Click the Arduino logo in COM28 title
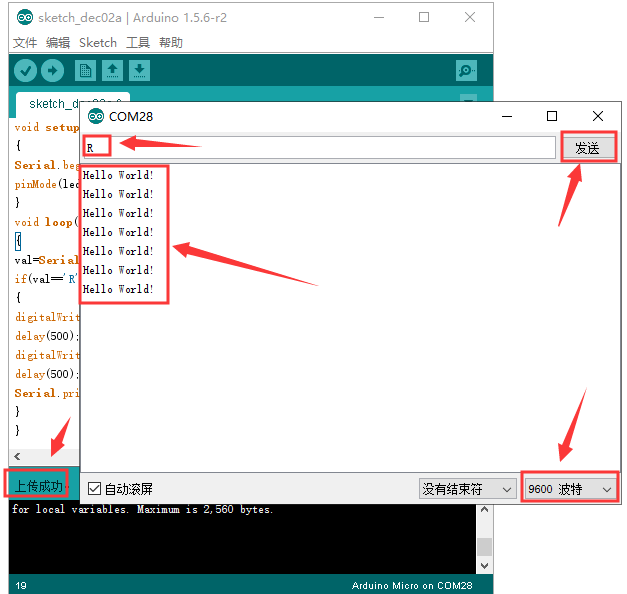 [96, 116]
